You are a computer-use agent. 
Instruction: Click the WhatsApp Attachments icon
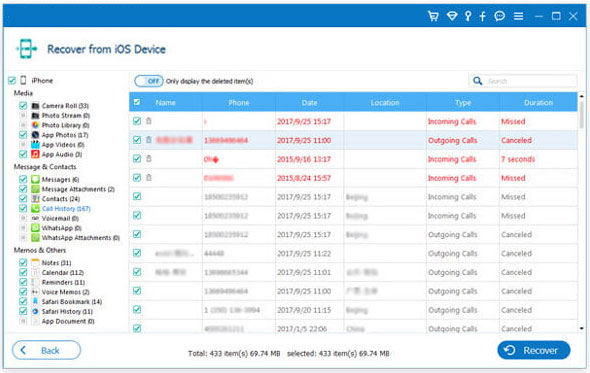[x=35, y=238]
